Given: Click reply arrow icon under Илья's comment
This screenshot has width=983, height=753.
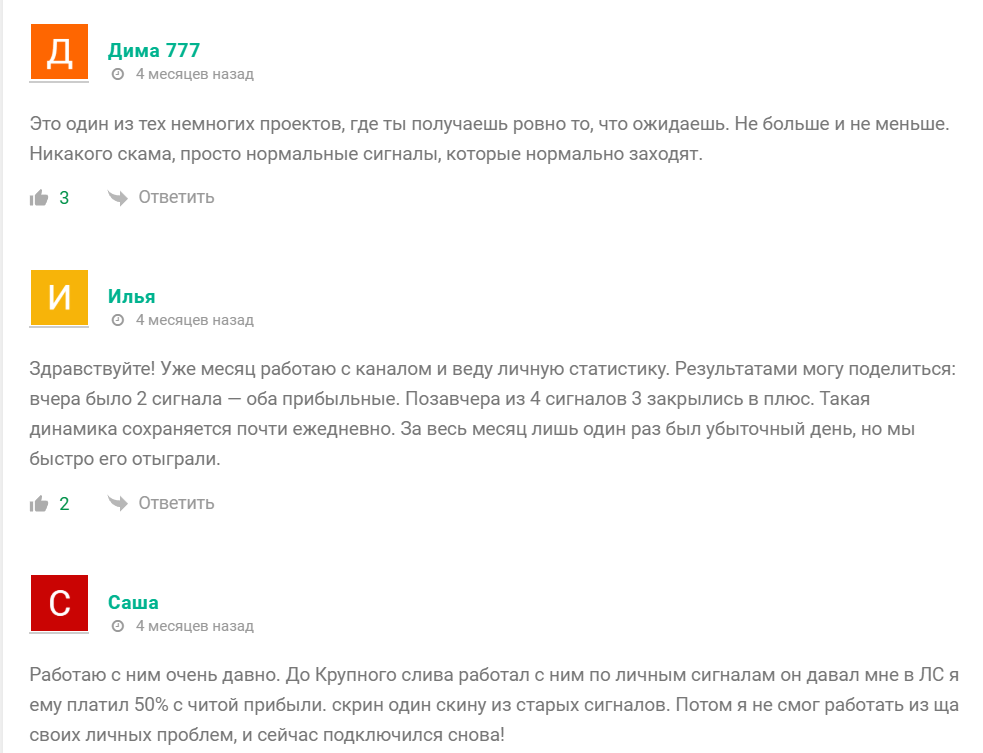Looking at the screenshot, I should click(118, 504).
